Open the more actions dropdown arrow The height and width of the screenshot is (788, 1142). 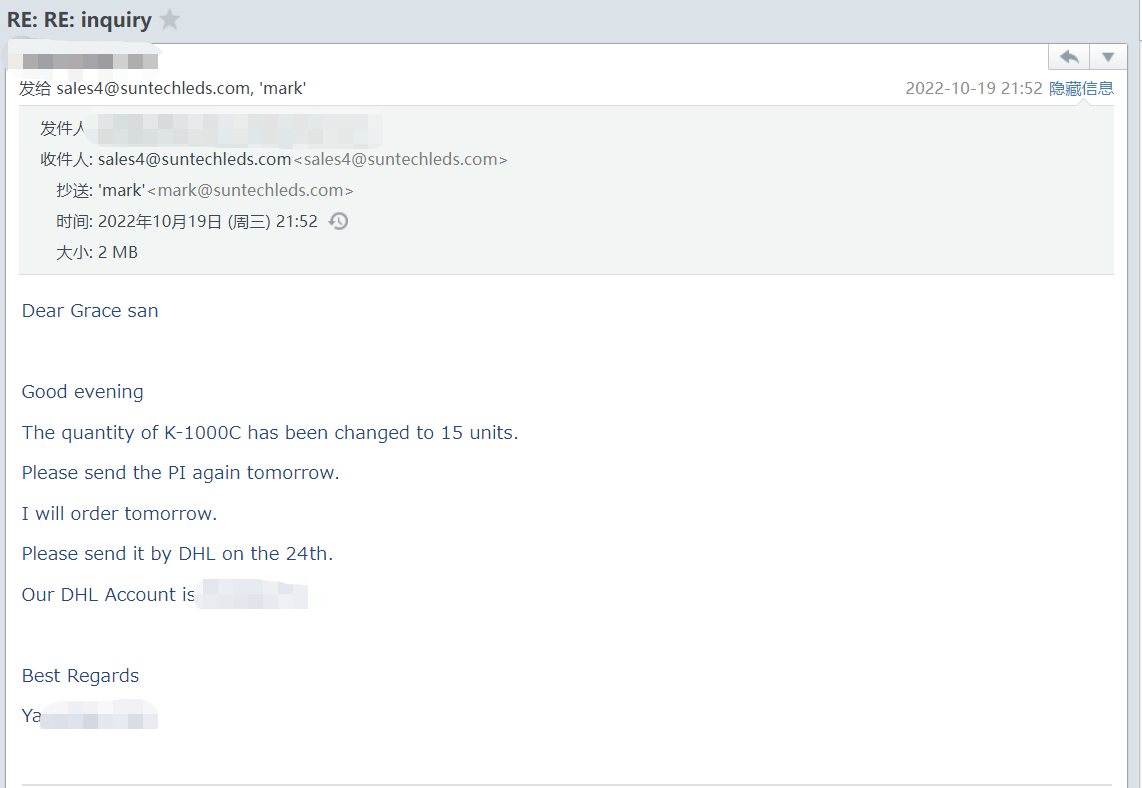[1108, 57]
